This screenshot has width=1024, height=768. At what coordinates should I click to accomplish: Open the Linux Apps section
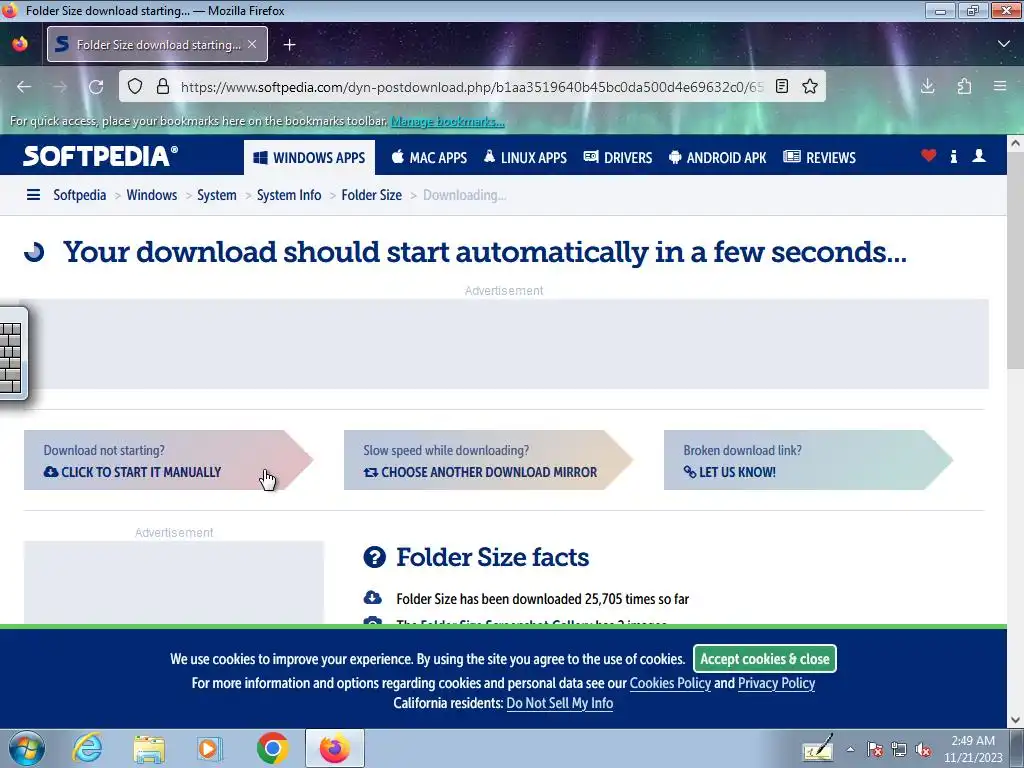[x=525, y=157]
